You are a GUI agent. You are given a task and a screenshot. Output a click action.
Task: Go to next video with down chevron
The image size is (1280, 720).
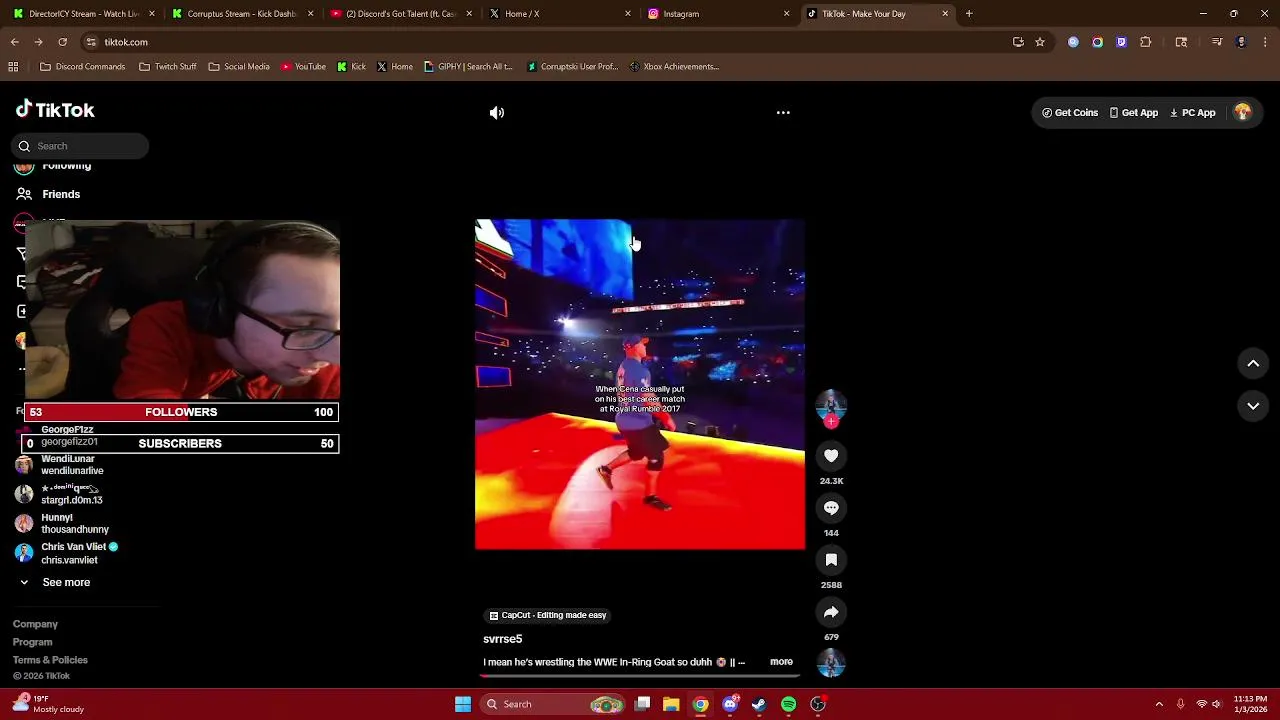tap(1253, 406)
